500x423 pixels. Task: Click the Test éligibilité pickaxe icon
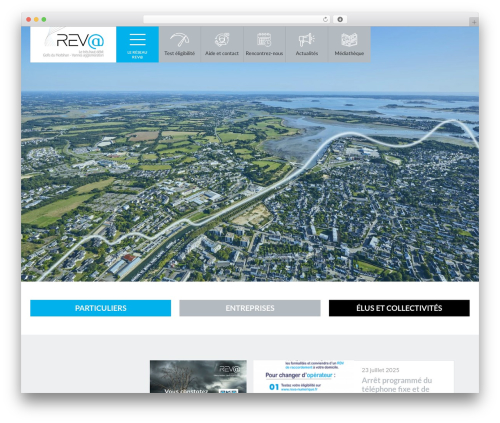[179, 40]
